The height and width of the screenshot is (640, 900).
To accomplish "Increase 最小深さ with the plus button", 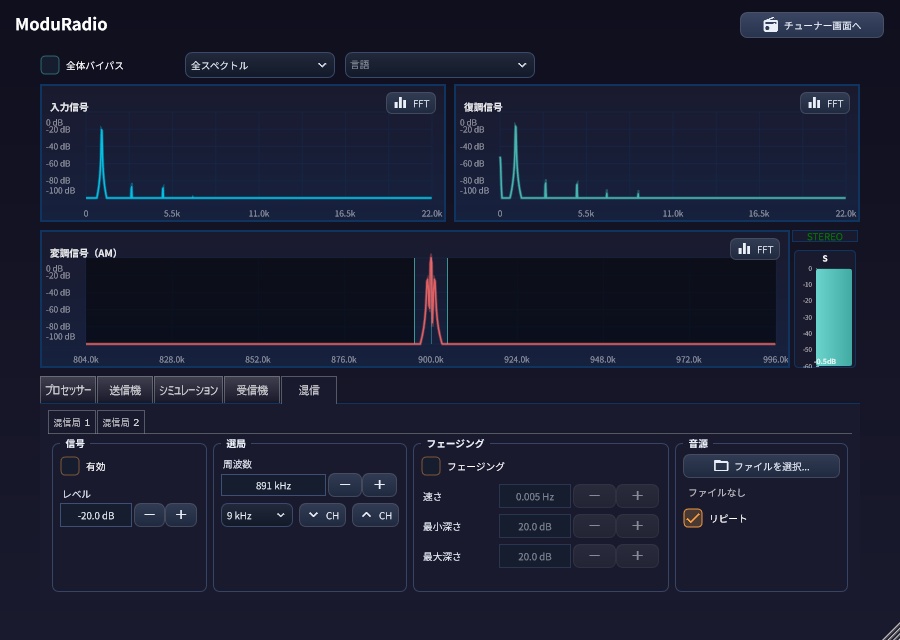I will coord(637,526).
